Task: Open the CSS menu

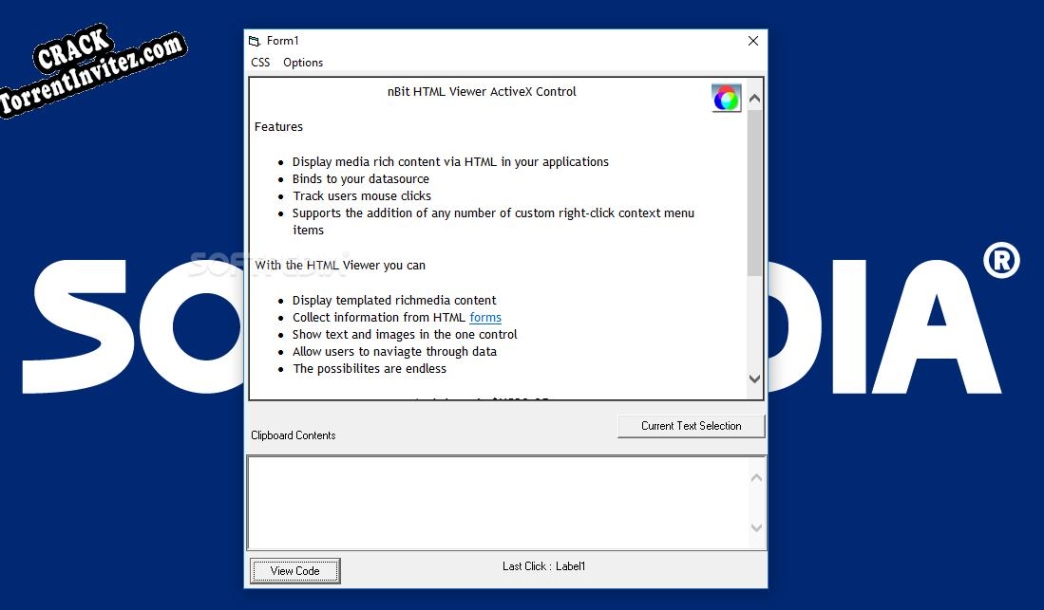Action: click(x=260, y=62)
